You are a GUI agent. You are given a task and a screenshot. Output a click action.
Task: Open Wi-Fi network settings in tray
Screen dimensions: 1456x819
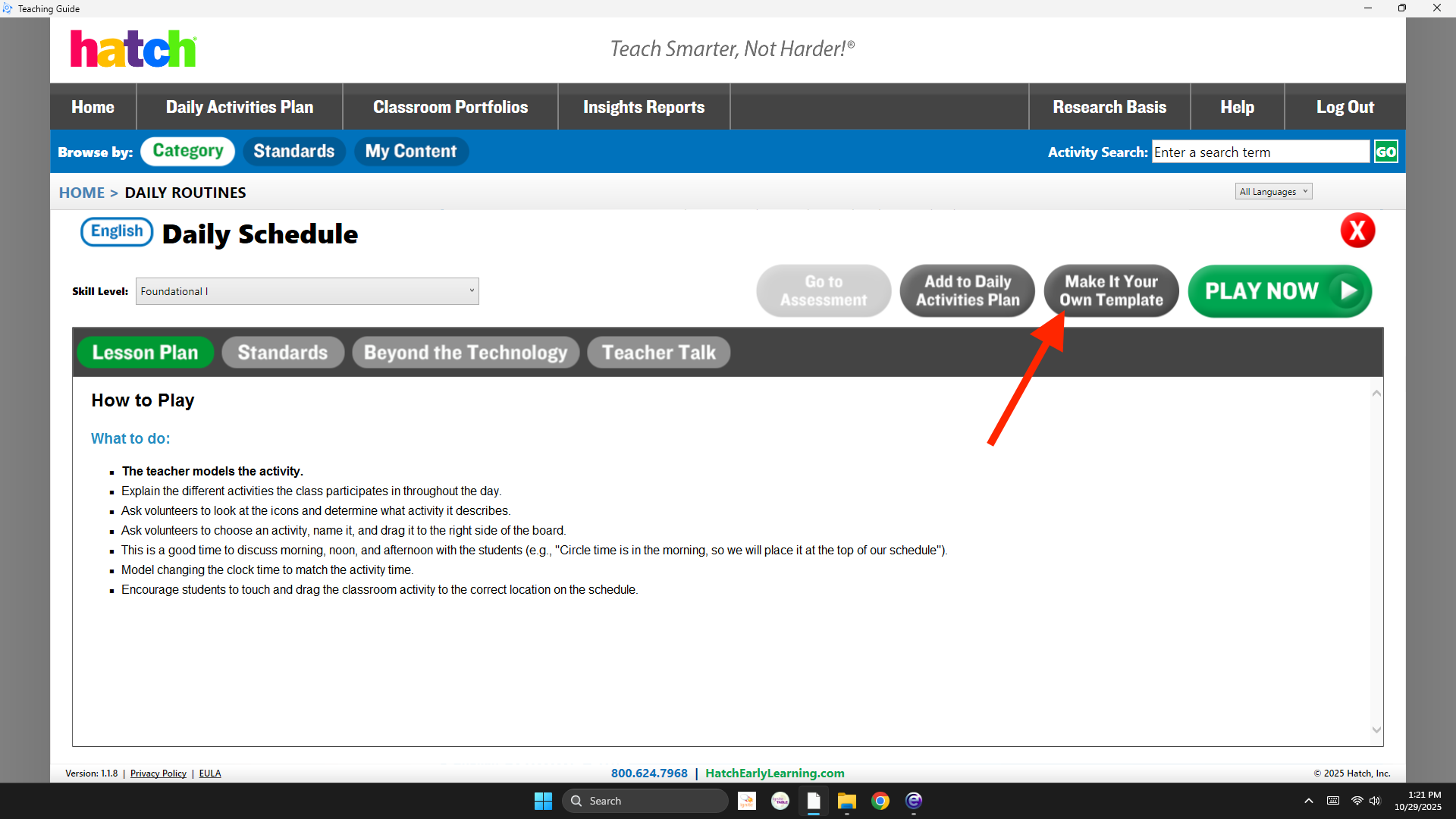(x=1357, y=801)
